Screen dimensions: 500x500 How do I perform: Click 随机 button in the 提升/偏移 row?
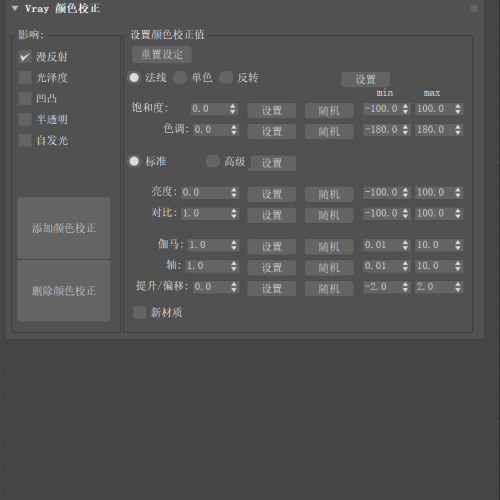[329, 288]
